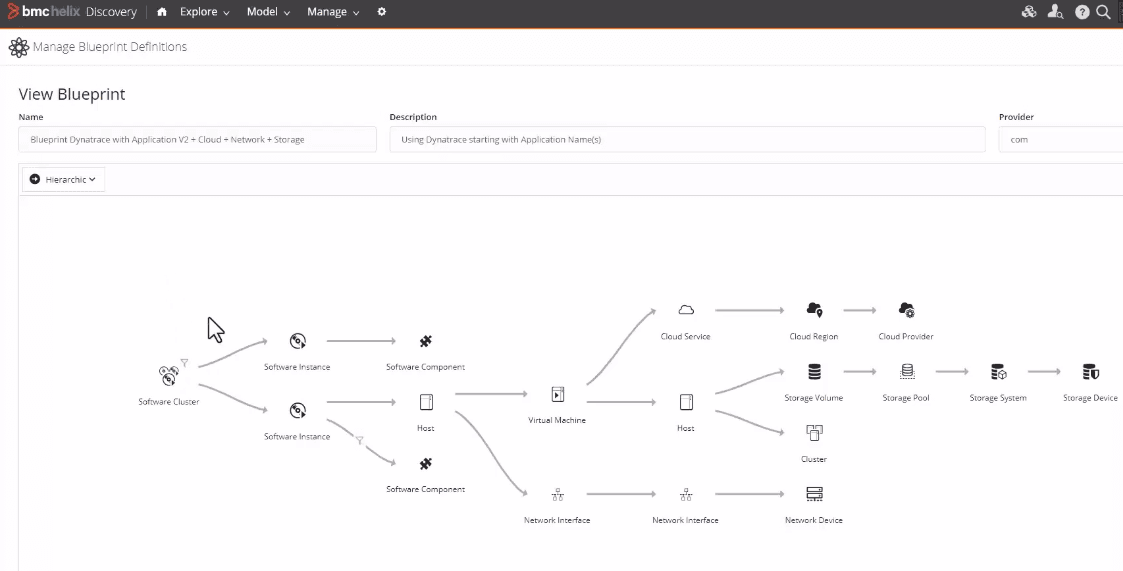Image resolution: width=1123 pixels, height=571 pixels.
Task: Click the Cluster node icon
Action: 814,433
